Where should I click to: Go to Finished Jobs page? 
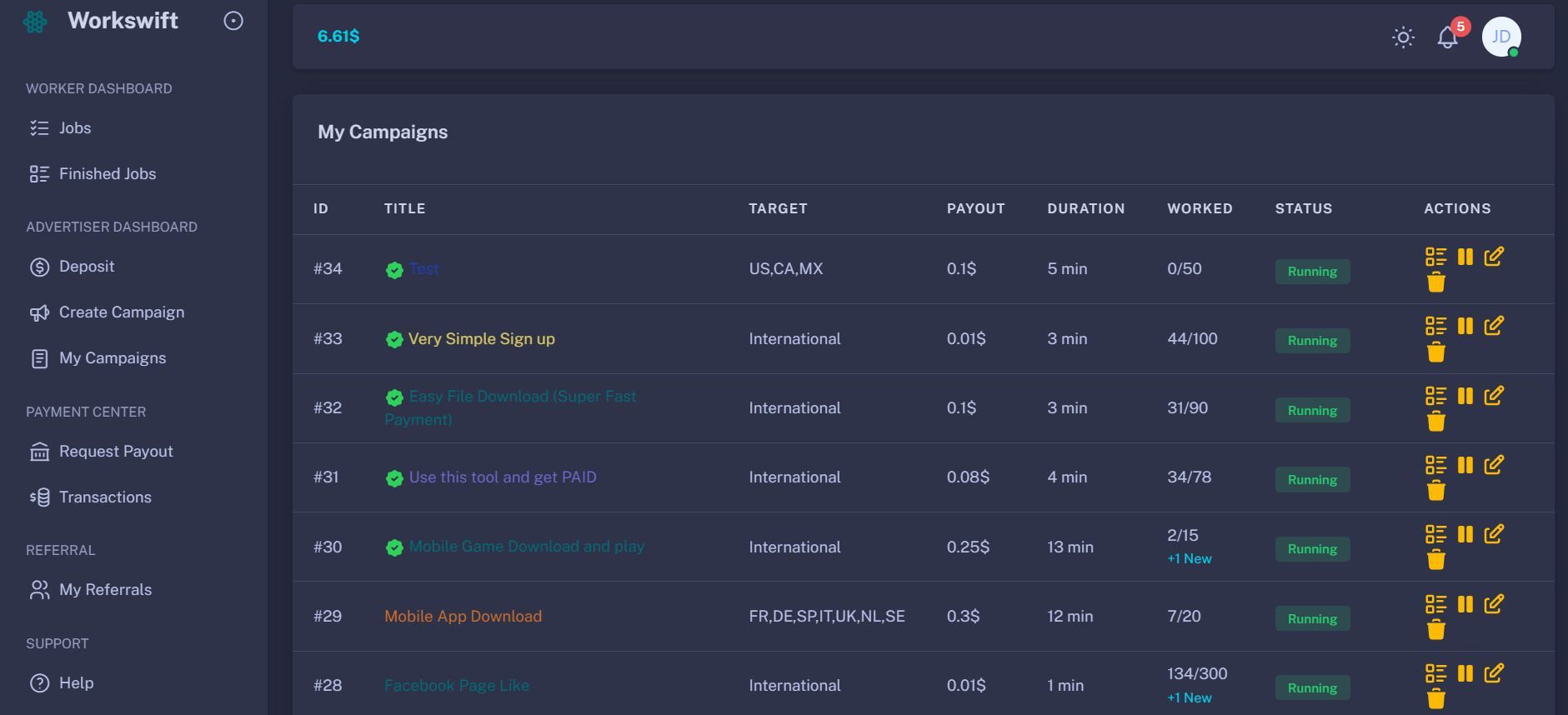tap(107, 174)
